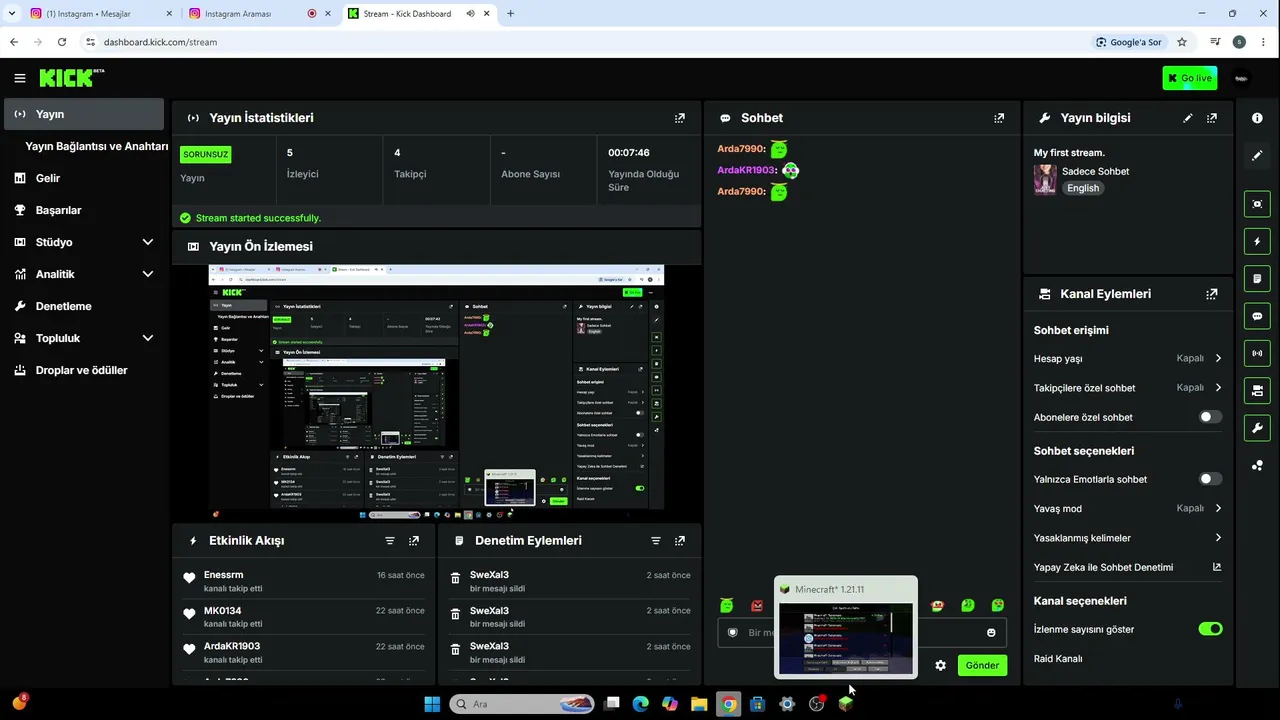The height and width of the screenshot is (720, 1280).
Task: Open Denetleme in the sidebar
Action: (84, 306)
